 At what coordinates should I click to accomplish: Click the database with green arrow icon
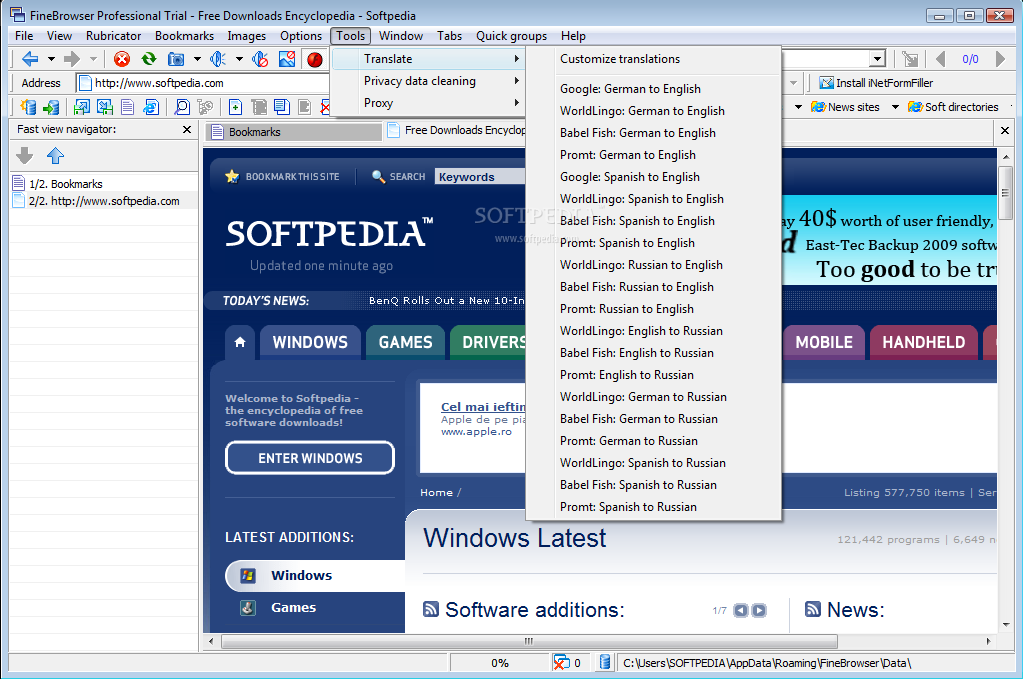51,107
